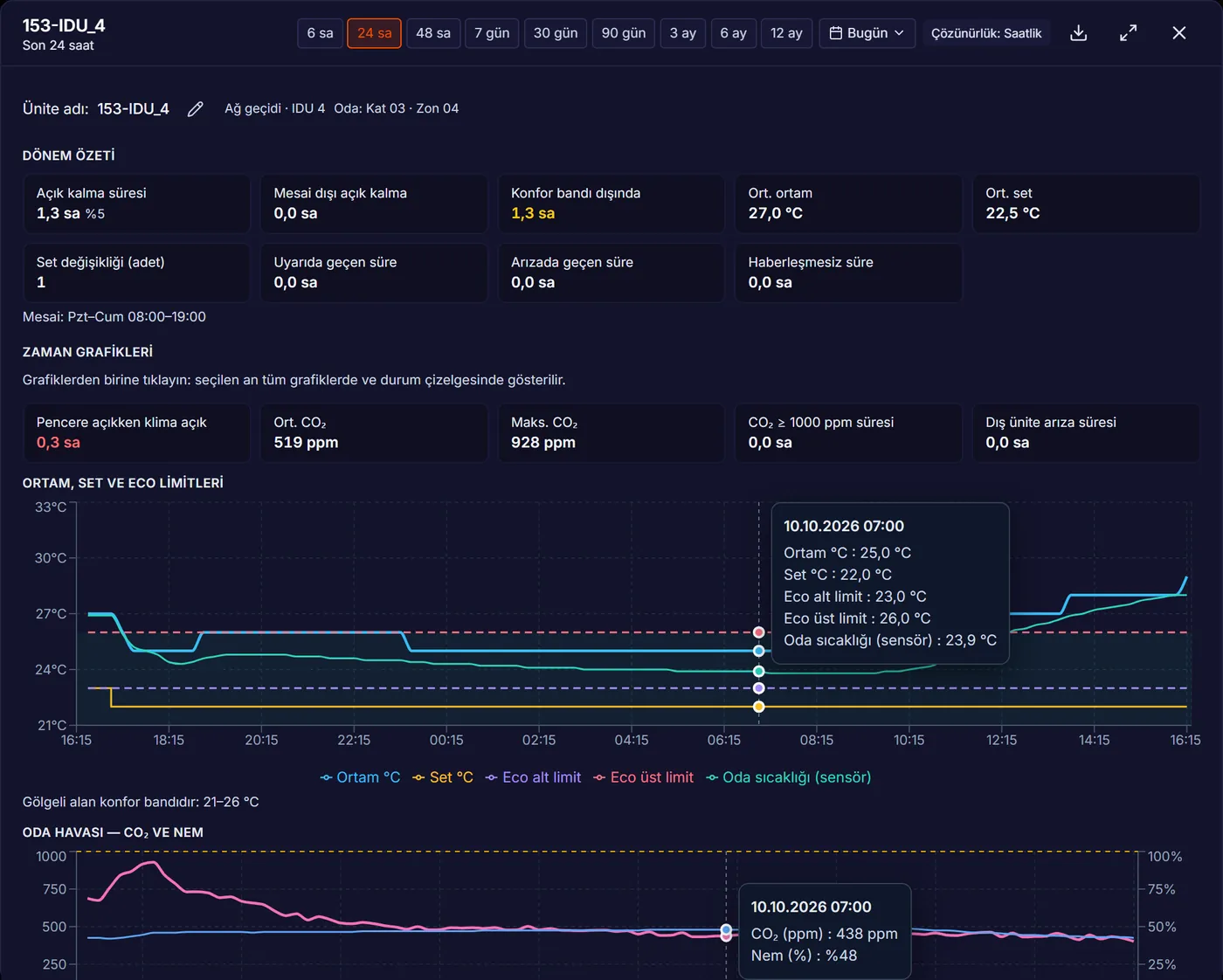This screenshot has width=1223, height=980.
Task: Click the Arızada geçen süre card
Action: (x=611, y=273)
